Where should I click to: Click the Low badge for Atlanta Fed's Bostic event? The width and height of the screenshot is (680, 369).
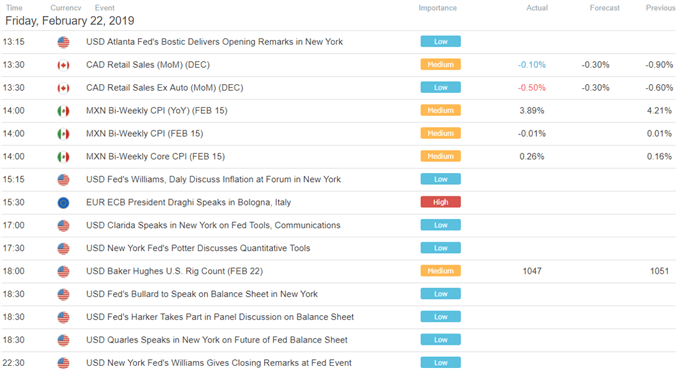point(441,42)
